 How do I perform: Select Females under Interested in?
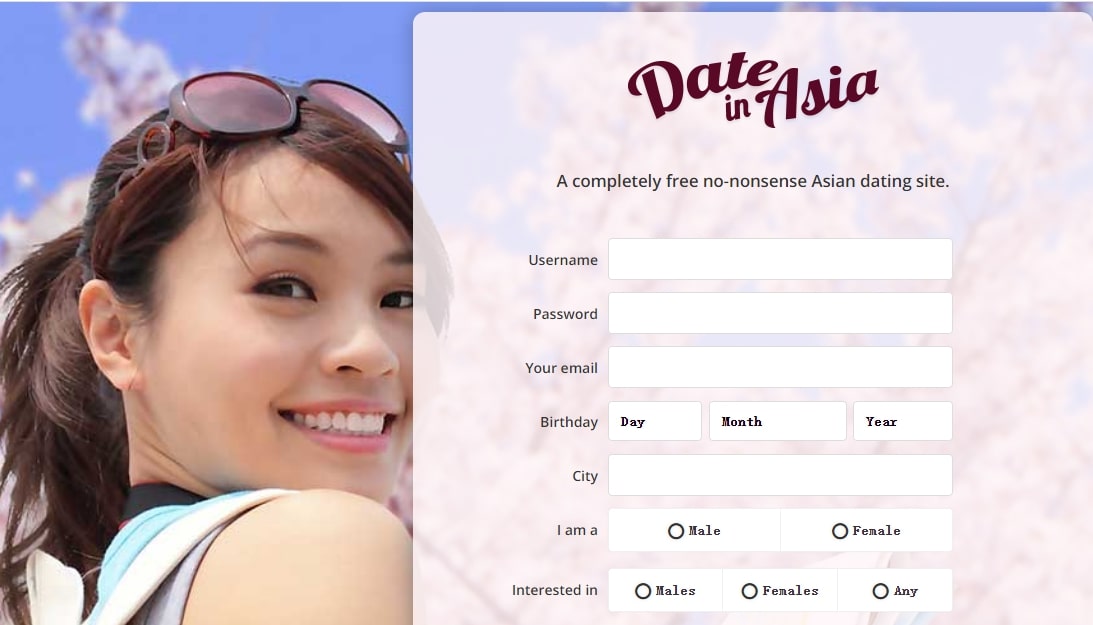tap(780, 591)
